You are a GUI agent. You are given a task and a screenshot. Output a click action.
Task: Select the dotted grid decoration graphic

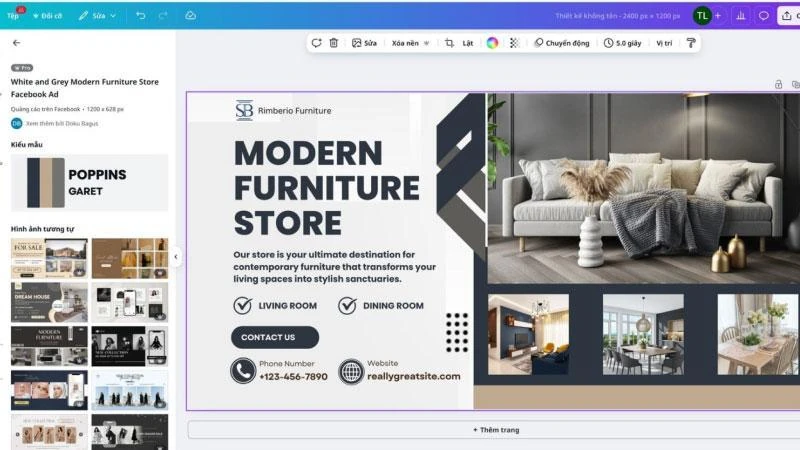(x=457, y=333)
